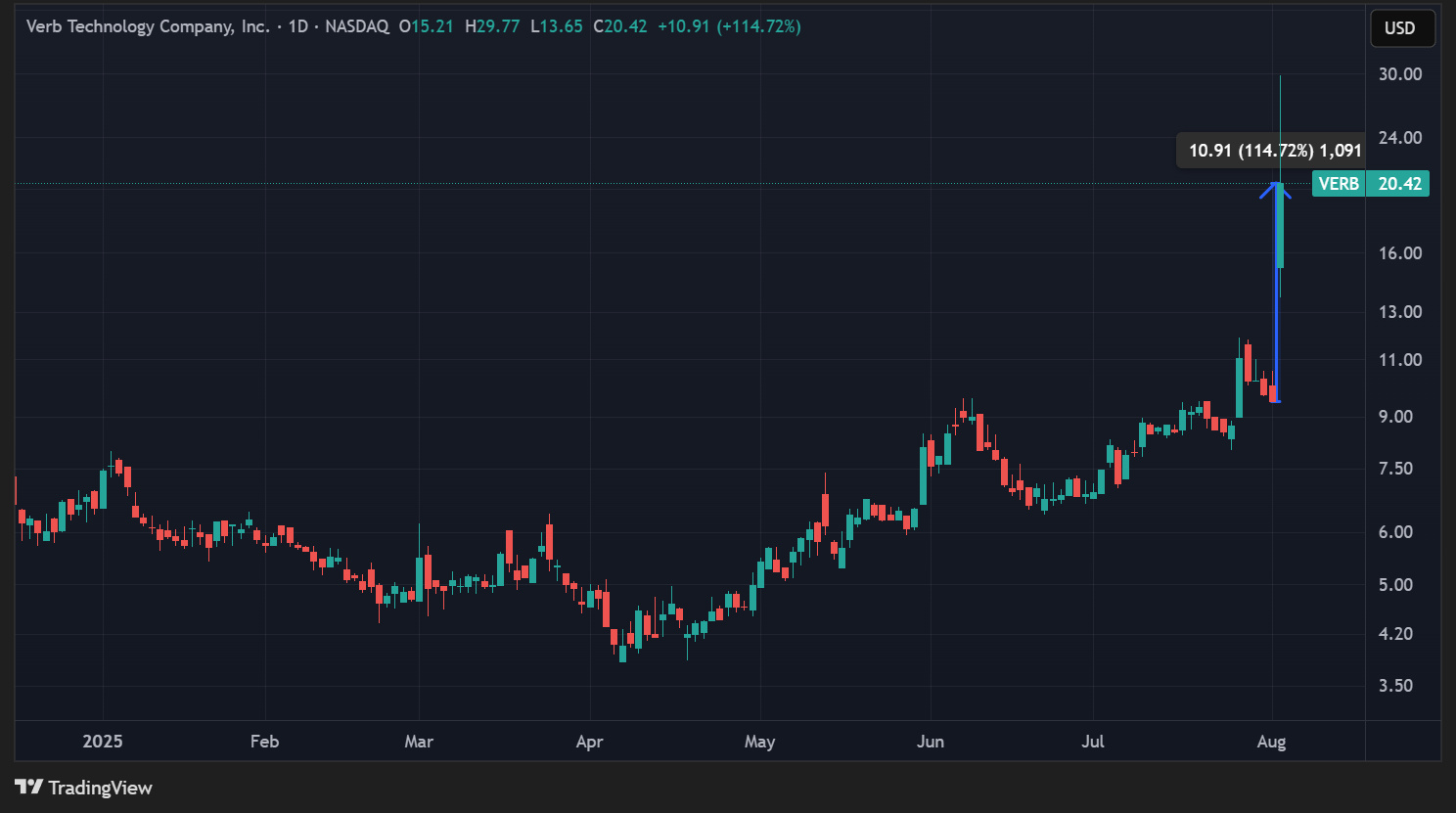Image resolution: width=1456 pixels, height=813 pixels.
Task: Click the TradingView logo icon
Action: point(28,788)
